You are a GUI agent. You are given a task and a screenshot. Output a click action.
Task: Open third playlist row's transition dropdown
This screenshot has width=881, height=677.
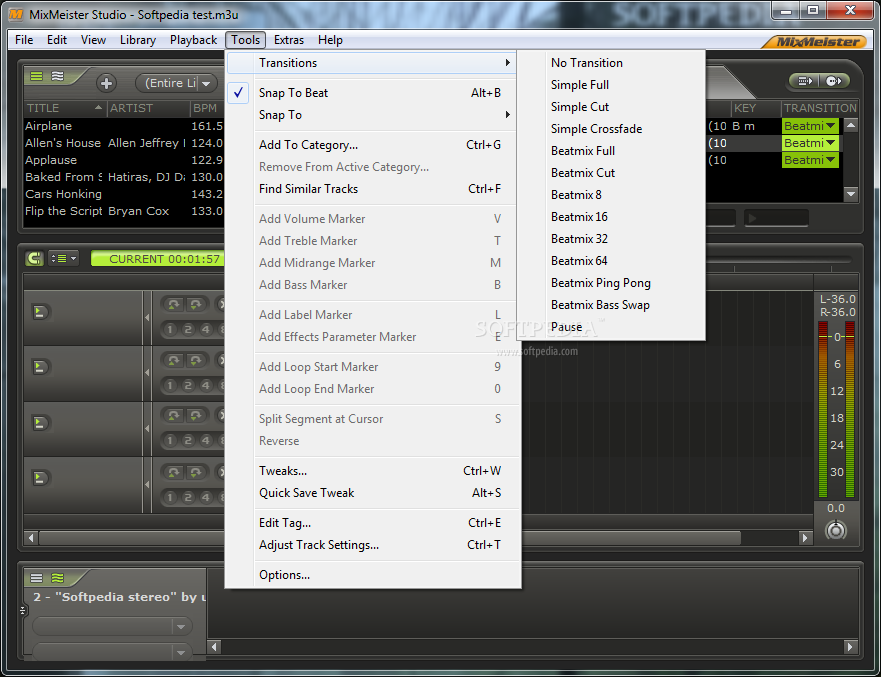(810, 160)
